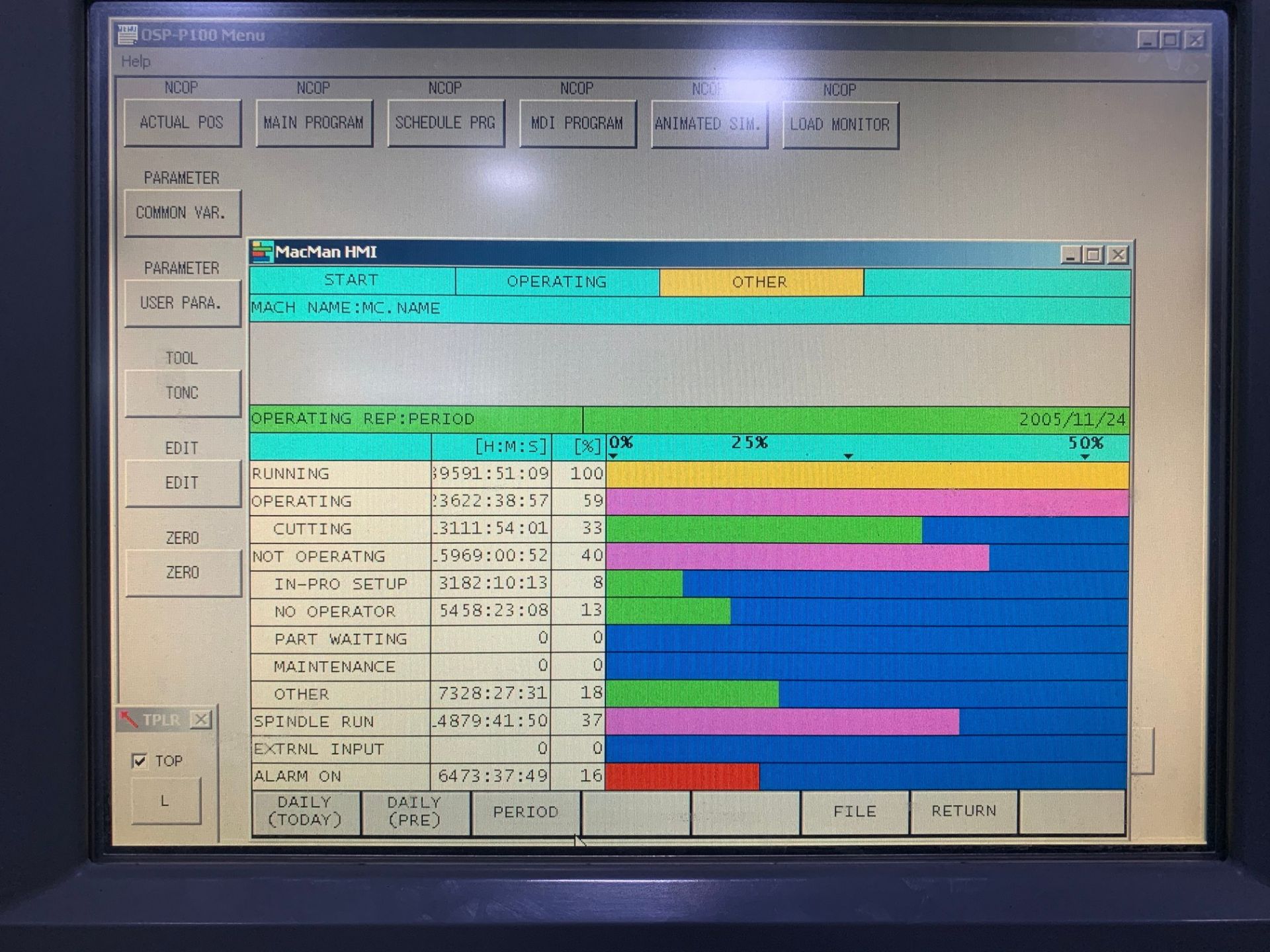Minimize the OSP-P100 Menu window

(x=1148, y=40)
